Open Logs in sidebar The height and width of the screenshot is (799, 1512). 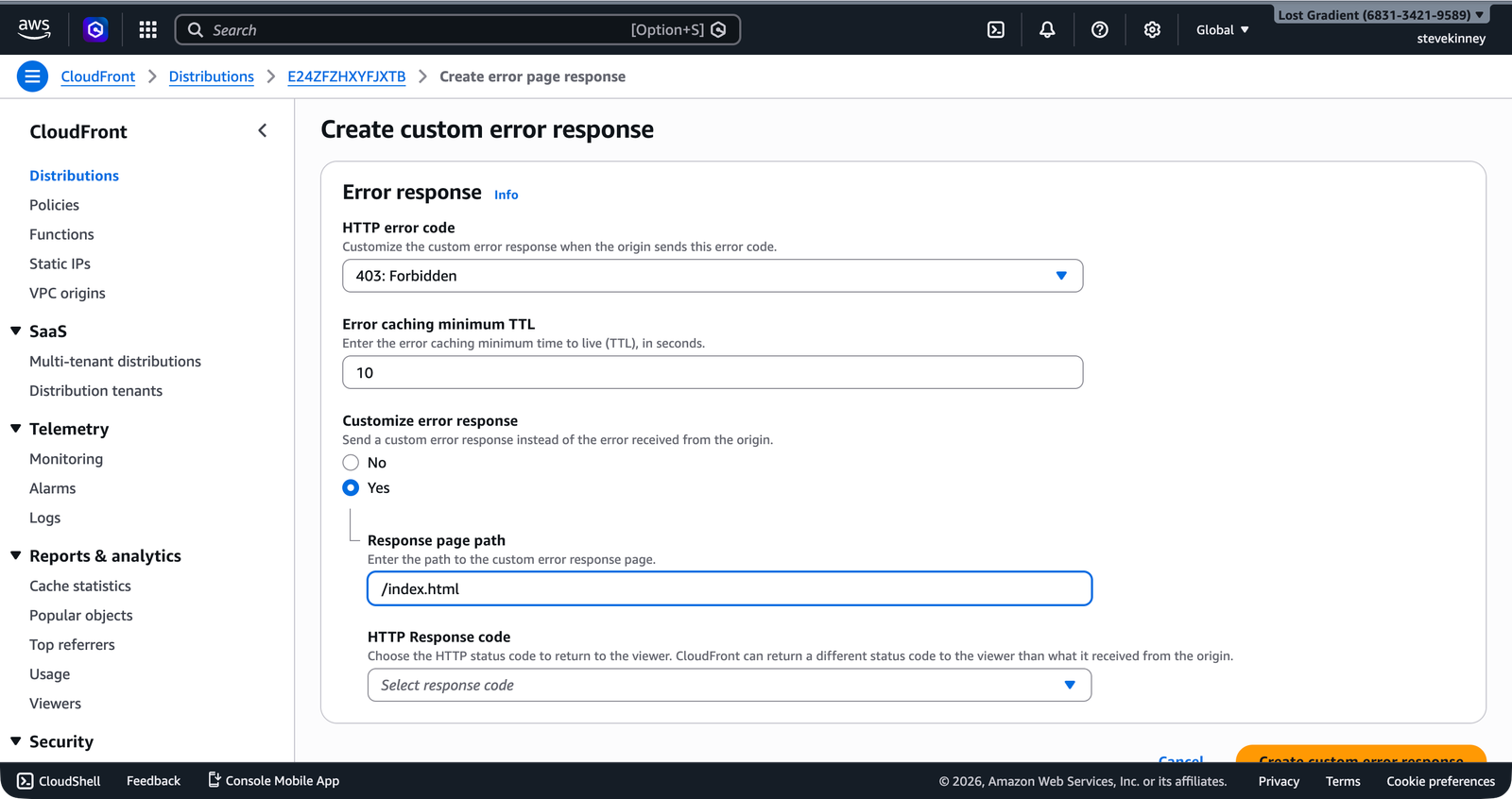tap(44, 518)
